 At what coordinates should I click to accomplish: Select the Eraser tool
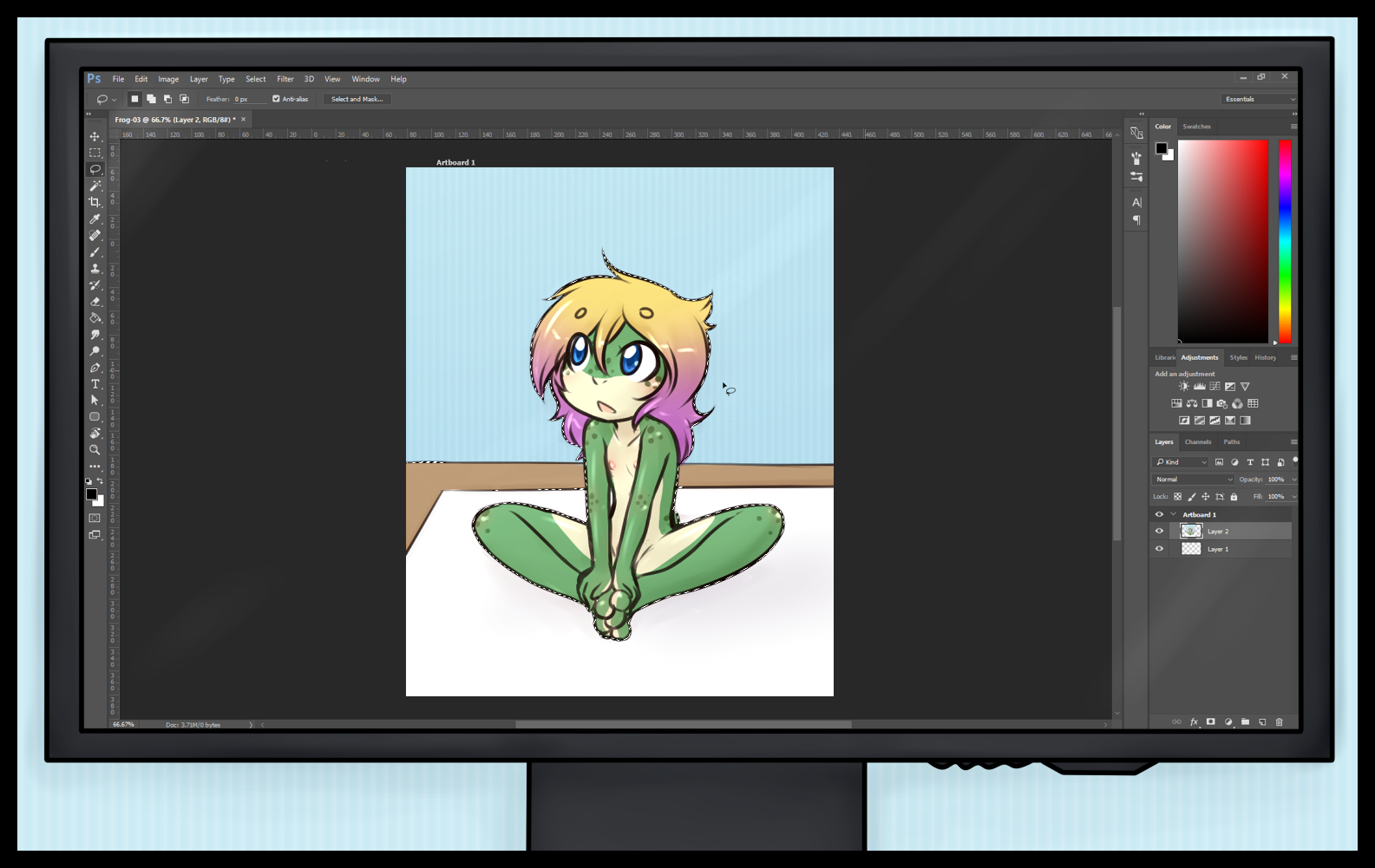coord(95,302)
